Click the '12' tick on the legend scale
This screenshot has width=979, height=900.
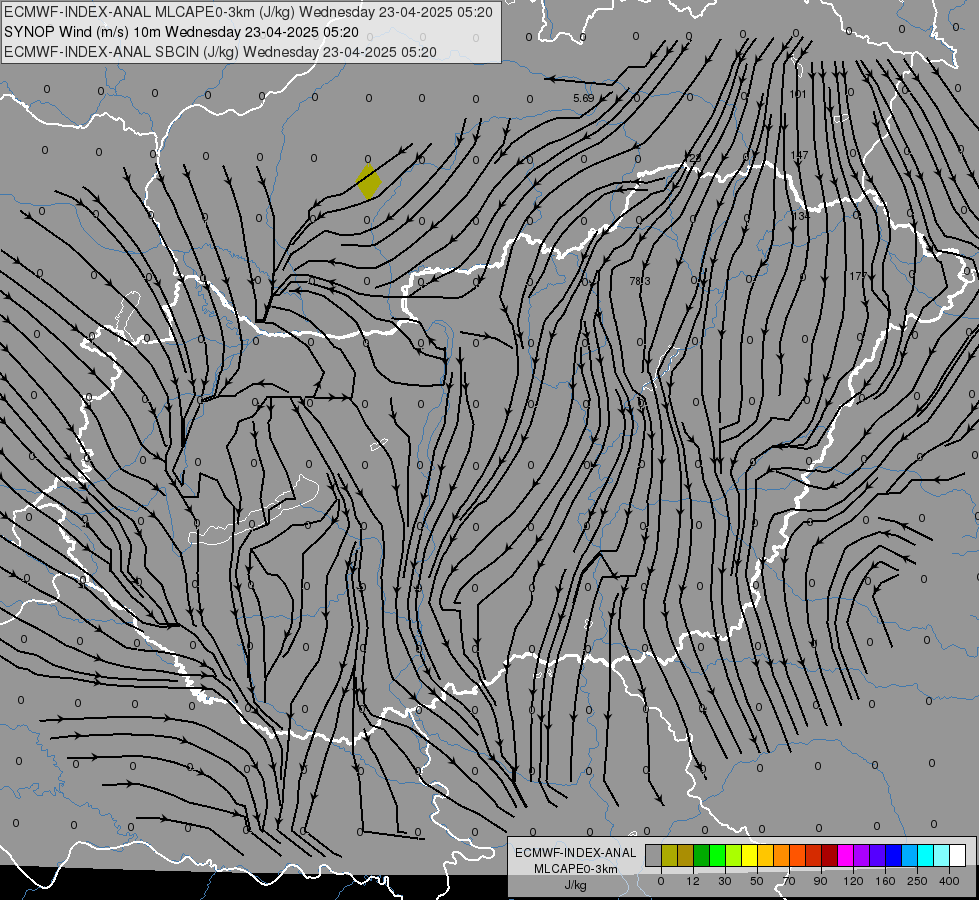click(x=692, y=881)
